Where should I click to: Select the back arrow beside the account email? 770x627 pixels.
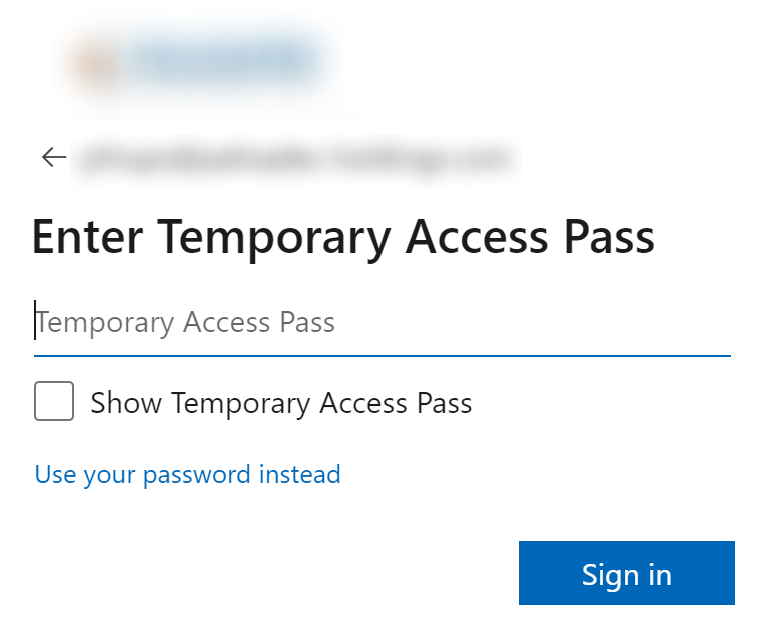point(54,157)
